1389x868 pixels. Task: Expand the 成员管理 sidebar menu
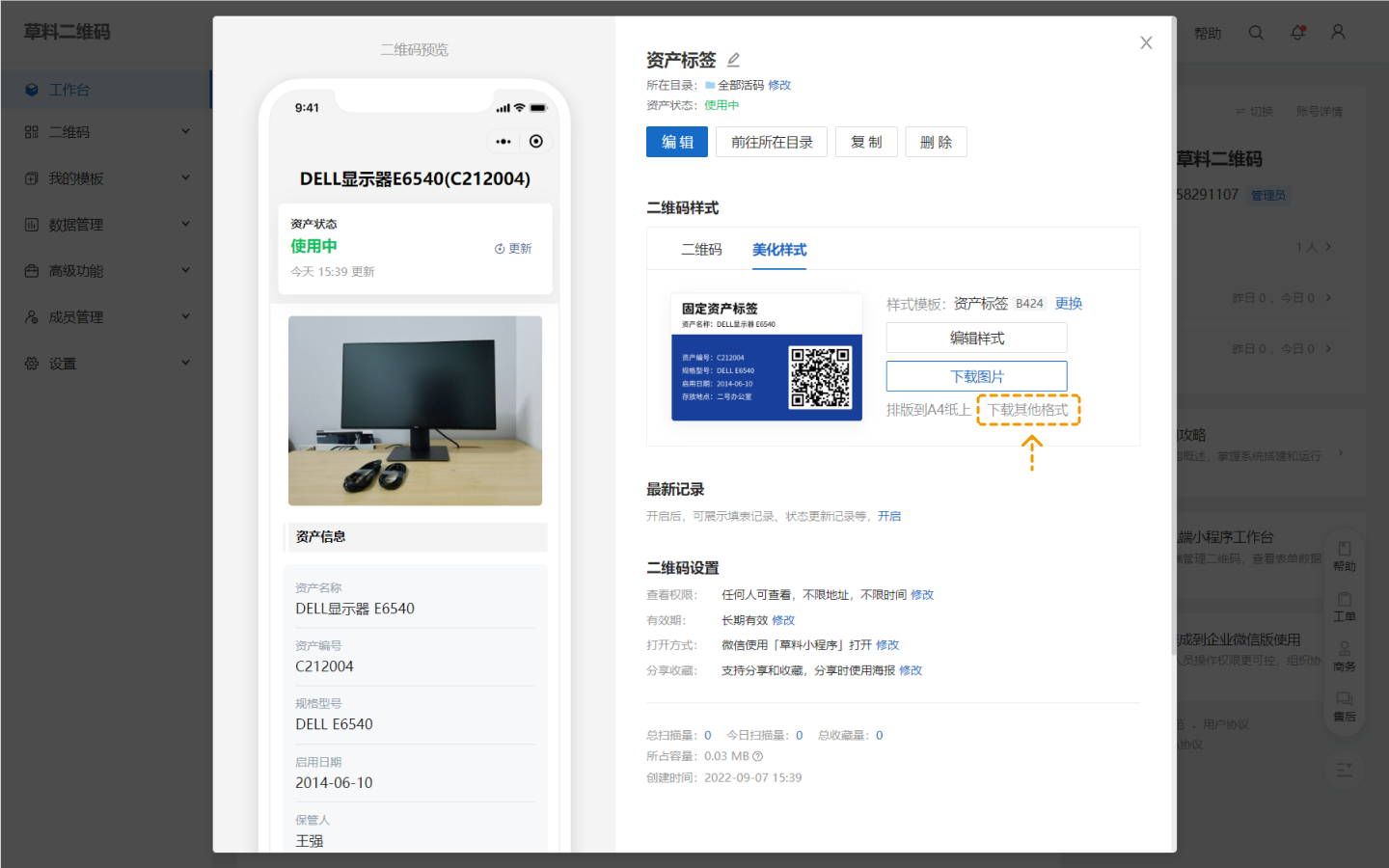(106, 317)
